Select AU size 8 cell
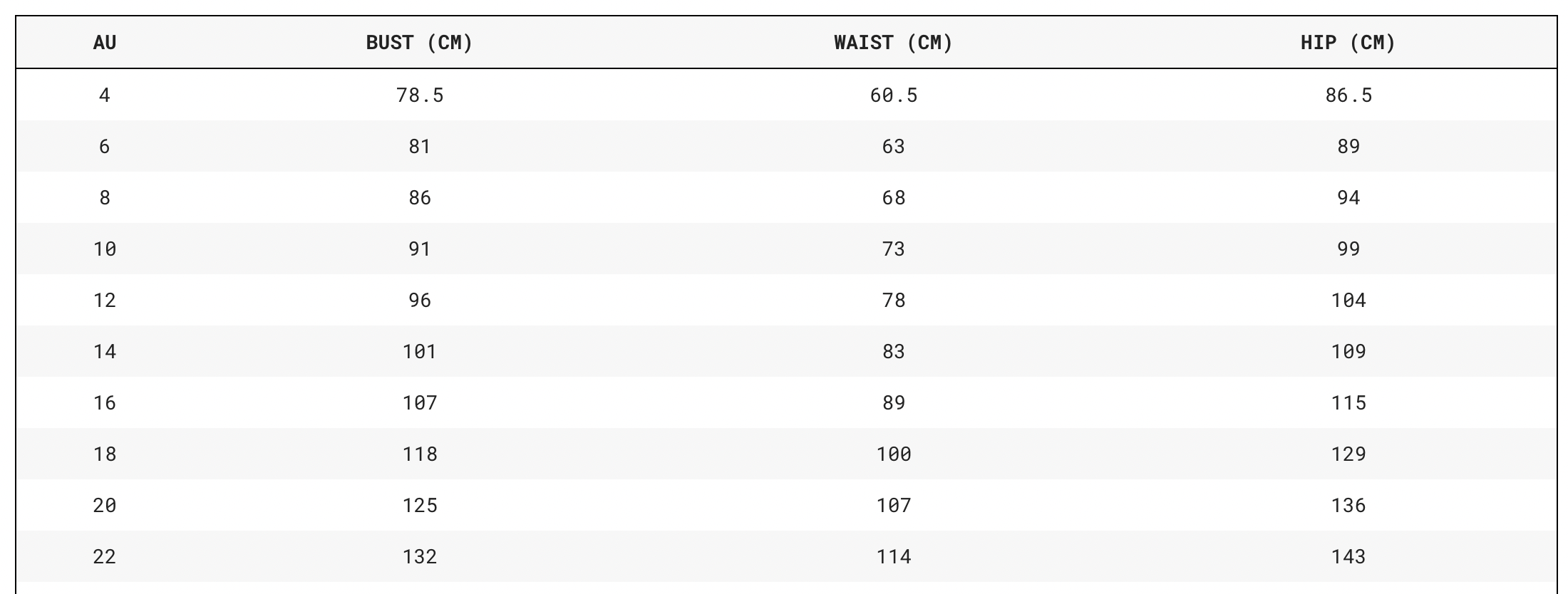The height and width of the screenshot is (594, 1568). click(104, 198)
